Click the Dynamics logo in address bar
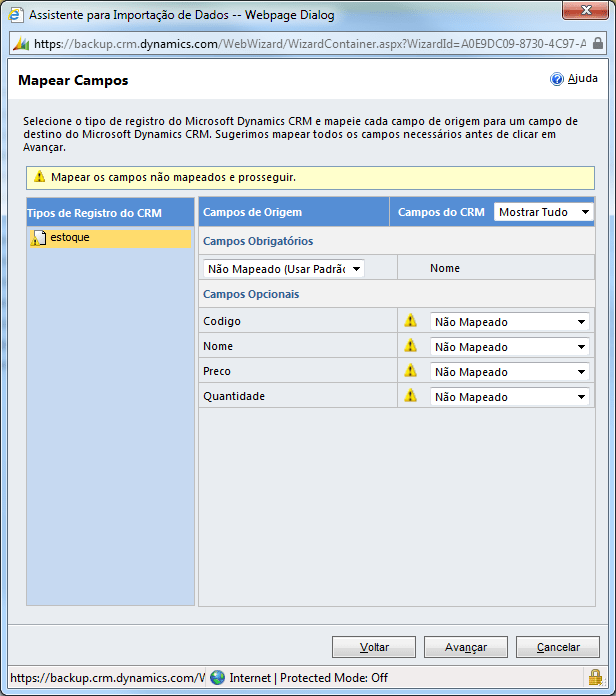 click(x=21, y=44)
